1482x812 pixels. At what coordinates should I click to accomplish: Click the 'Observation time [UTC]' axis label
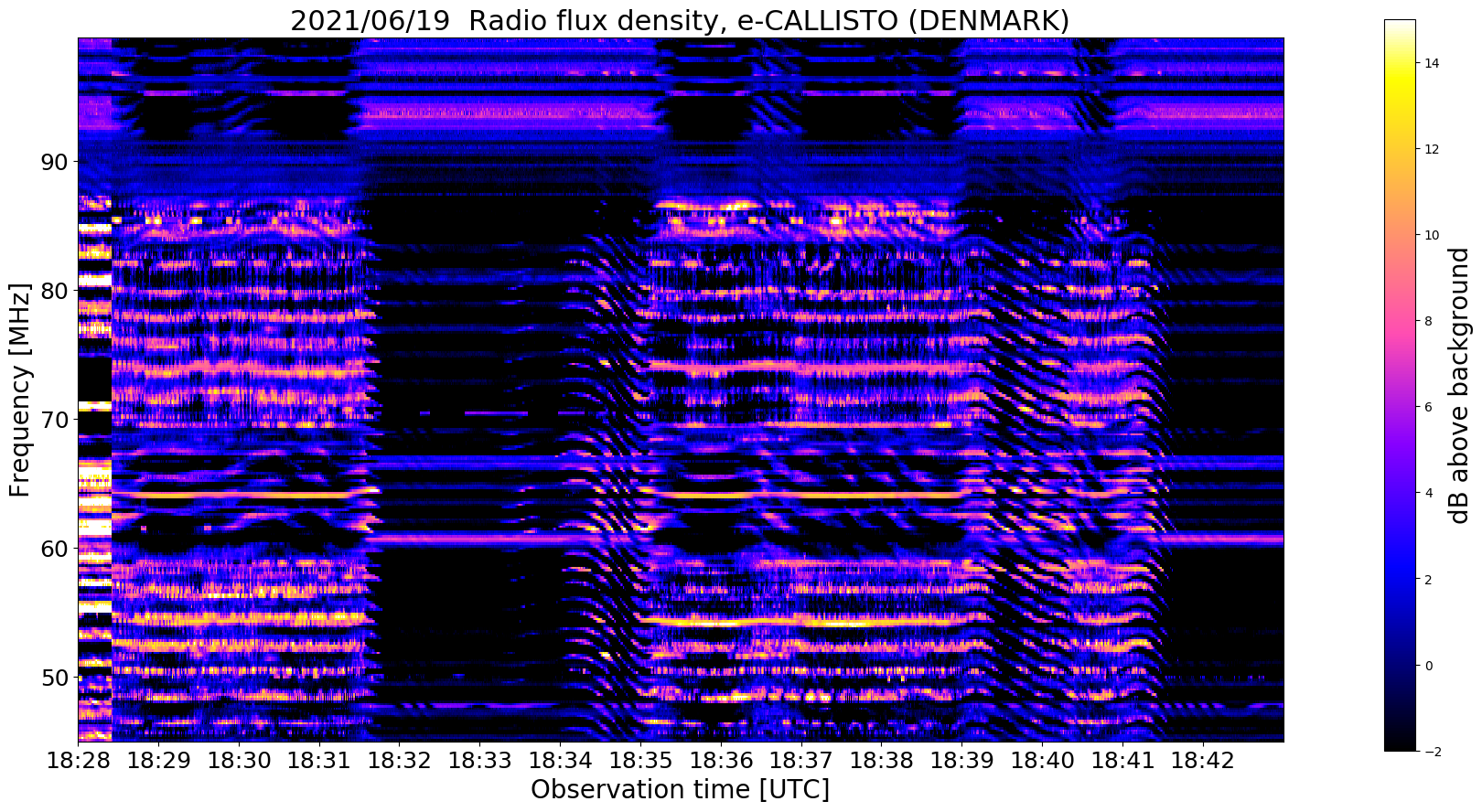[680, 789]
